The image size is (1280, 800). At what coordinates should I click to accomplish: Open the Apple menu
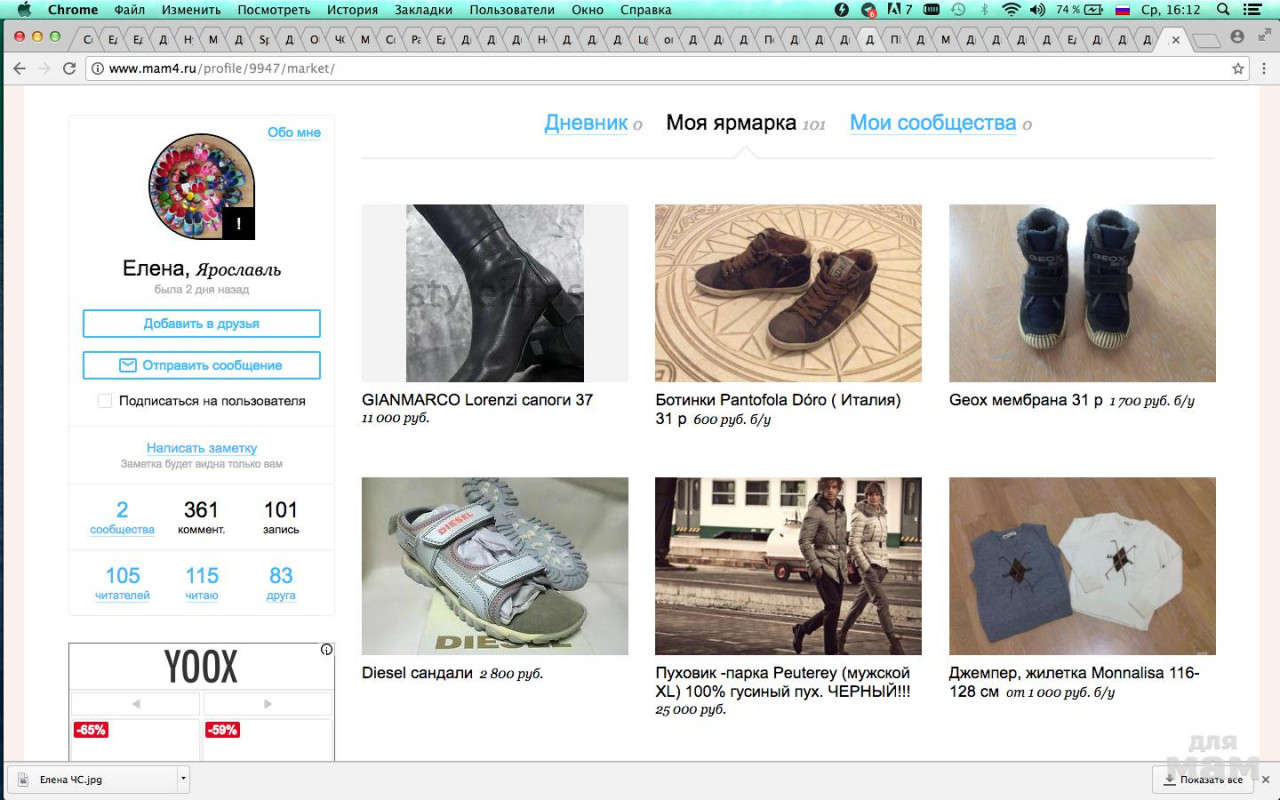[23, 10]
